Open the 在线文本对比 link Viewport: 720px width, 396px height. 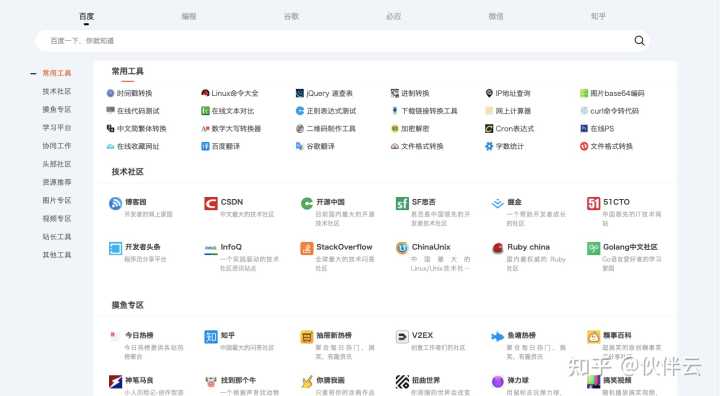[x=228, y=111]
